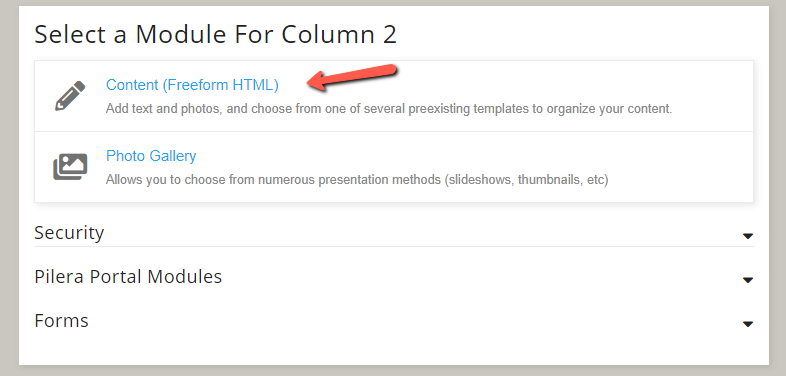Click the 'Select a Module For Column 2' title
The width and height of the screenshot is (786, 376).
click(216, 35)
